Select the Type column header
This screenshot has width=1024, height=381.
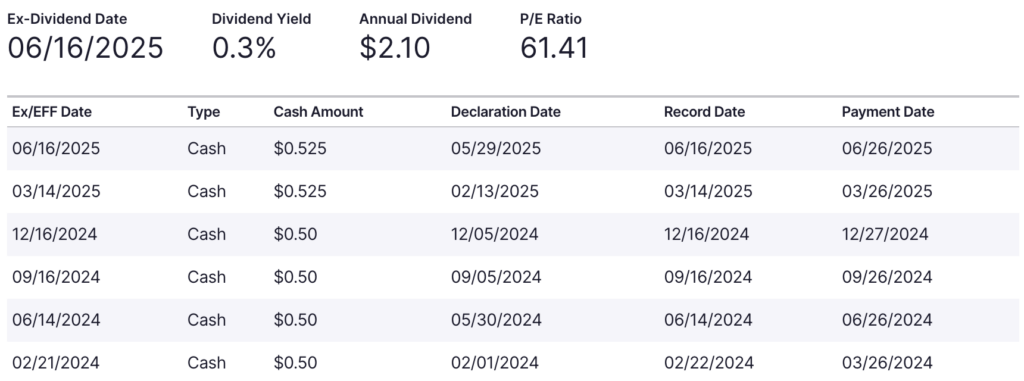(204, 112)
